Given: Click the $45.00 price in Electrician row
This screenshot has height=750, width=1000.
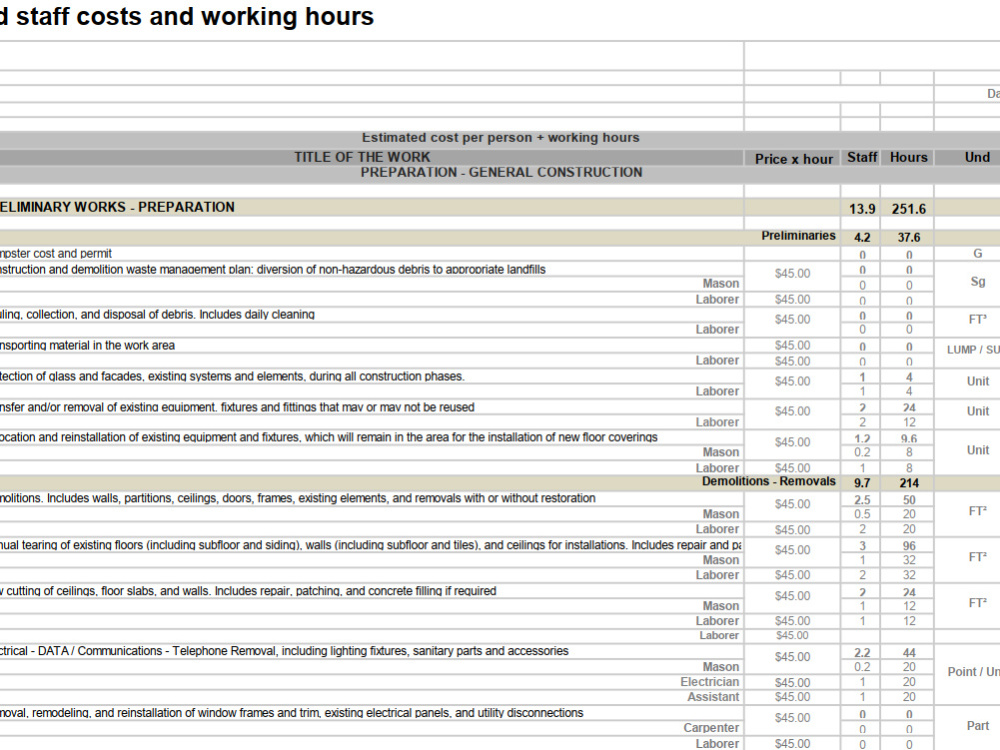Looking at the screenshot, I should click(792, 682).
